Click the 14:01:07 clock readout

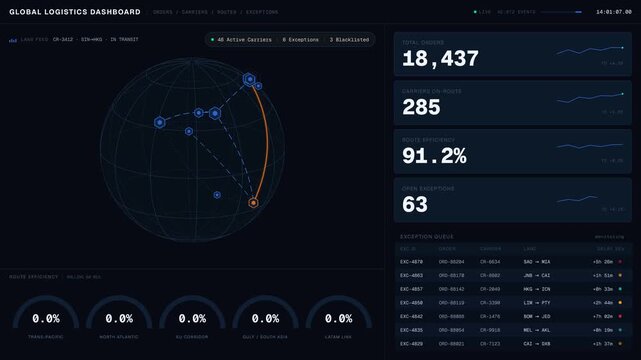tap(614, 12)
